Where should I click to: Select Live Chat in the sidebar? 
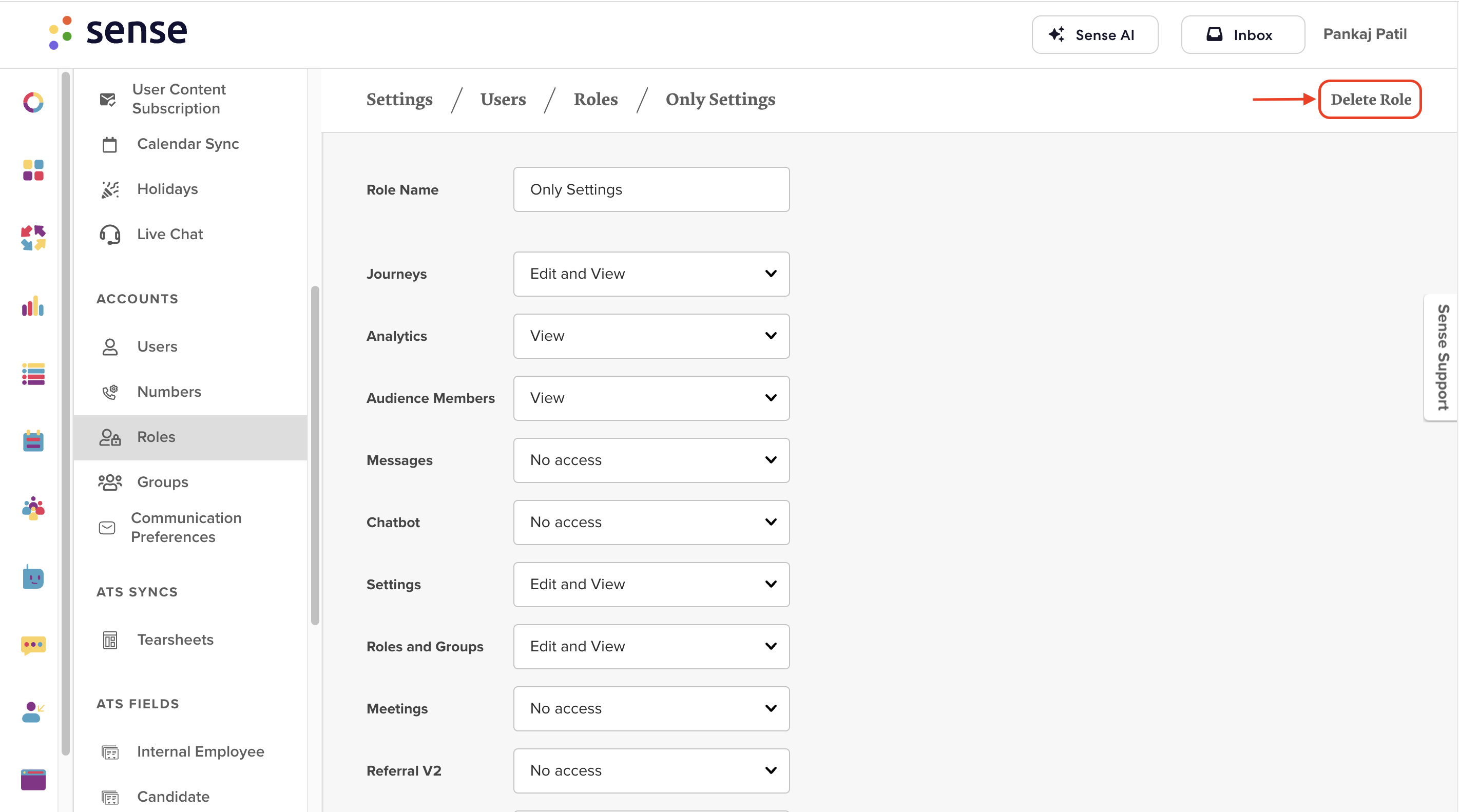(x=170, y=235)
